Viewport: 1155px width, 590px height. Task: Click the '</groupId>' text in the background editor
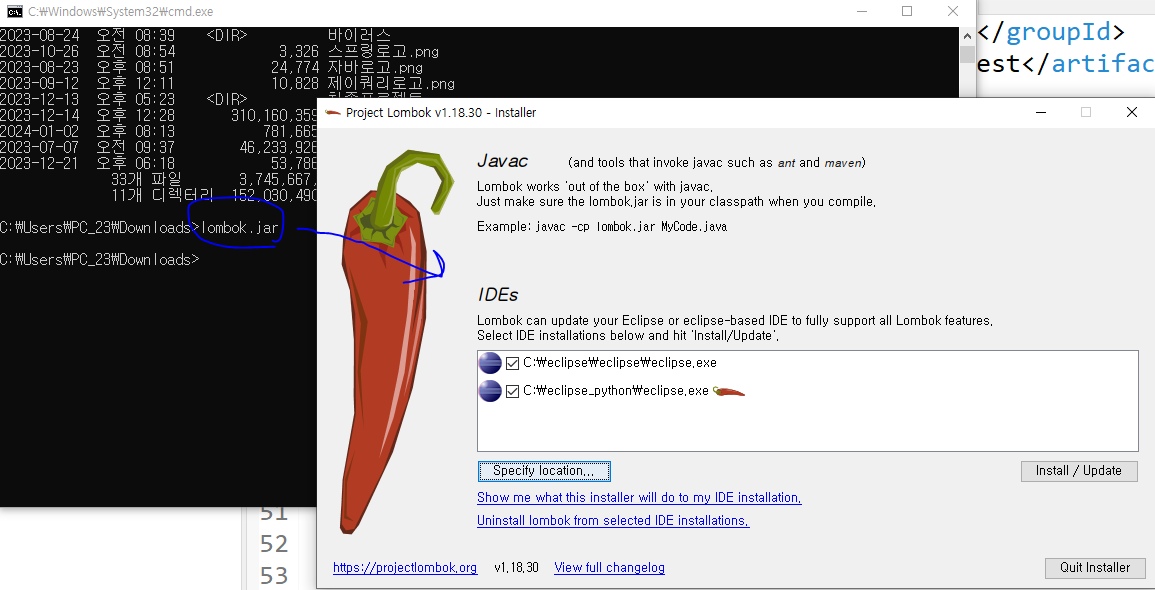tap(1051, 33)
